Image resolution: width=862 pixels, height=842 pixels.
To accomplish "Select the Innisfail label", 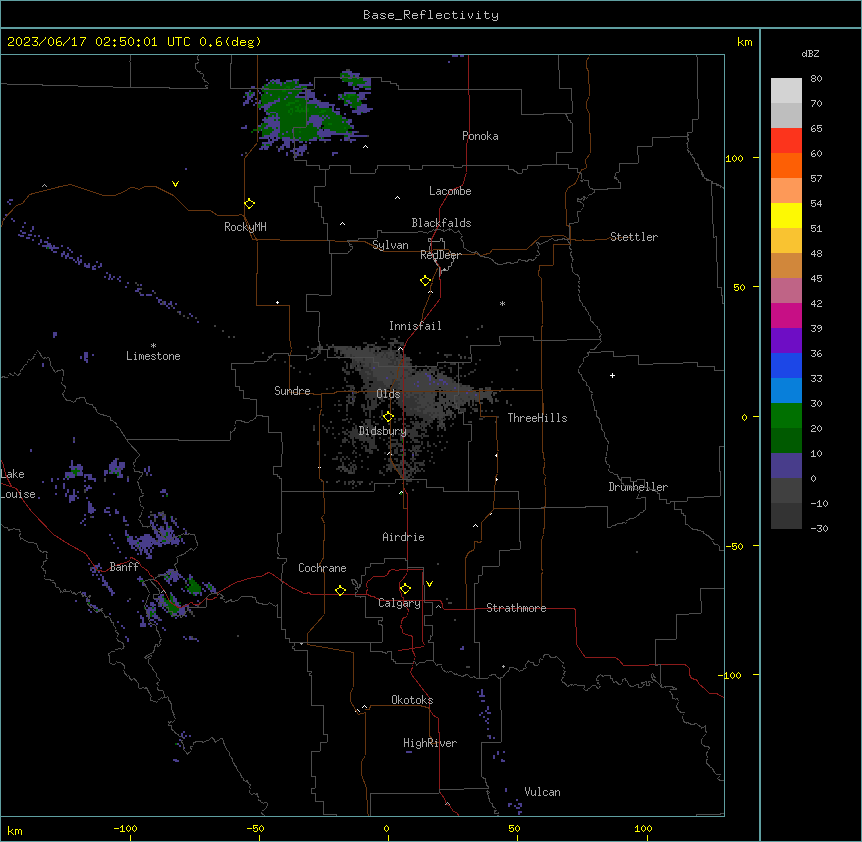I will [415, 326].
